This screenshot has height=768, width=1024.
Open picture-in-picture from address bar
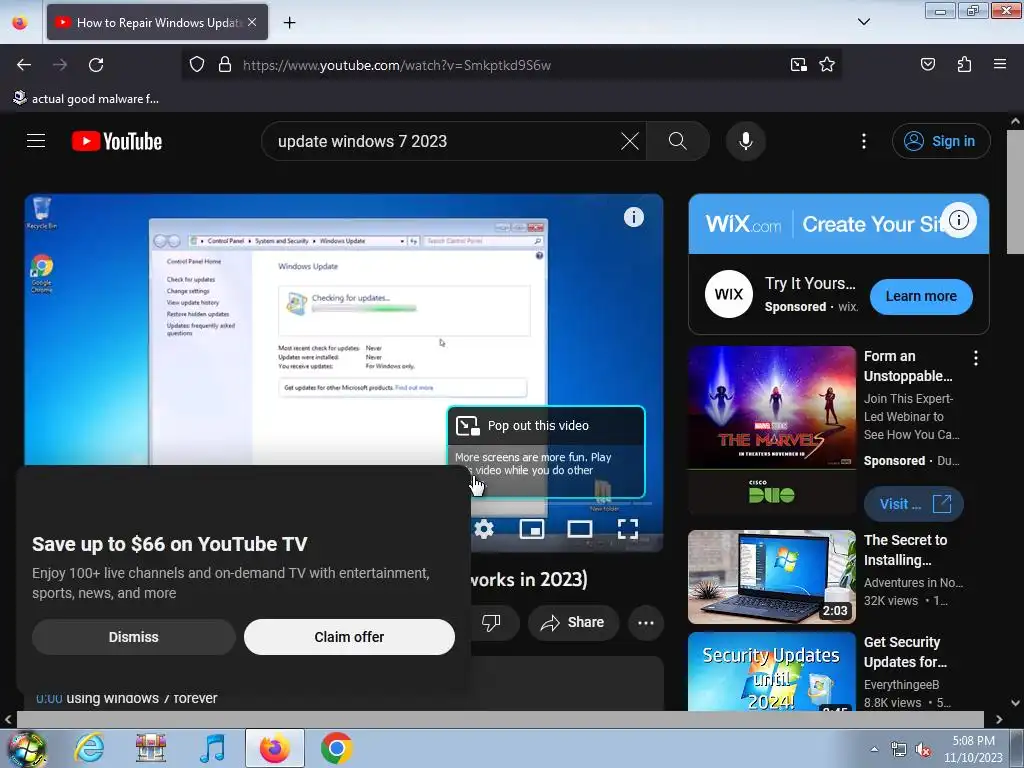tap(798, 65)
